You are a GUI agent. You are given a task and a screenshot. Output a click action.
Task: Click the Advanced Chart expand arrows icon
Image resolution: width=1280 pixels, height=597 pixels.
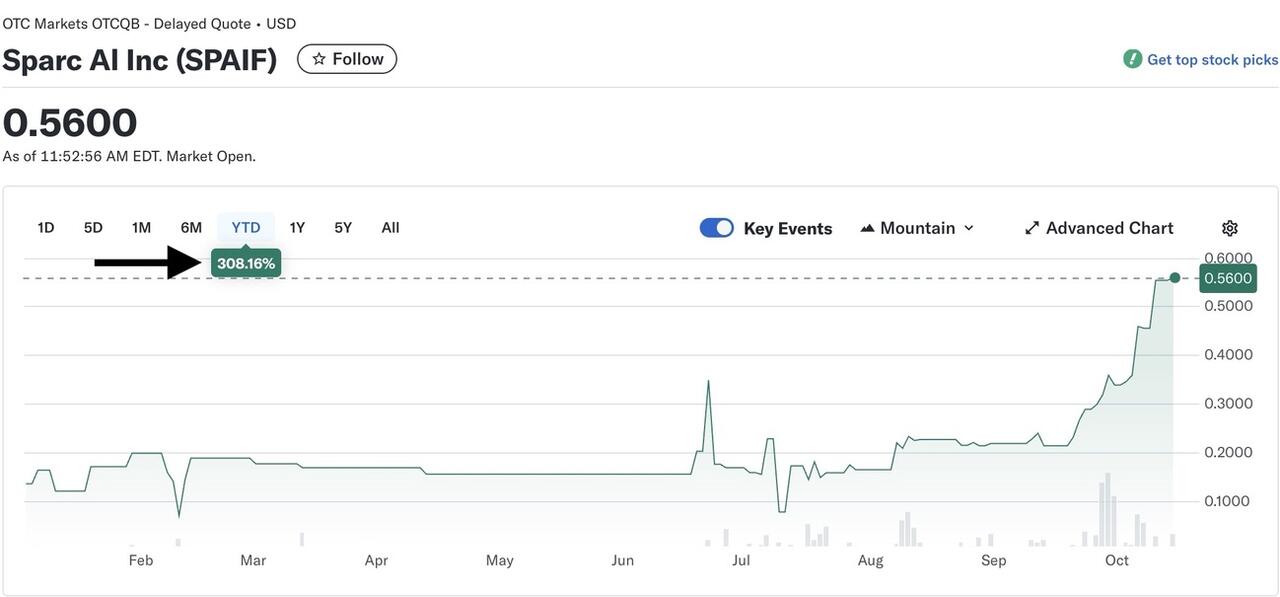(x=1032, y=228)
